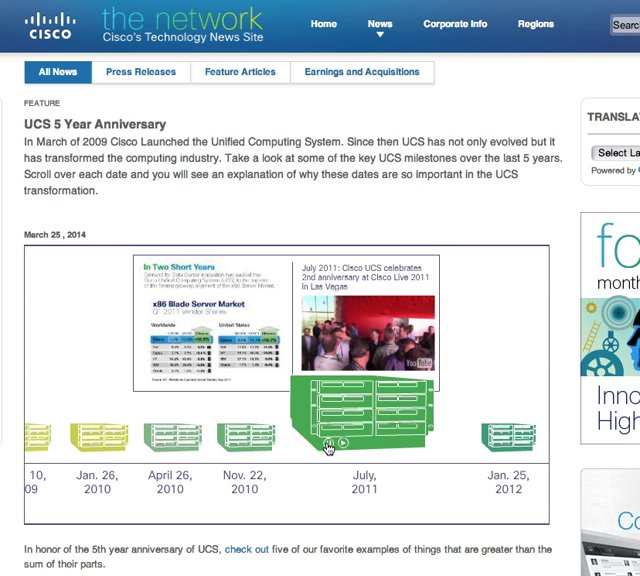
Task: Click the 'In Two Short Years' heading
Action: pos(179,267)
